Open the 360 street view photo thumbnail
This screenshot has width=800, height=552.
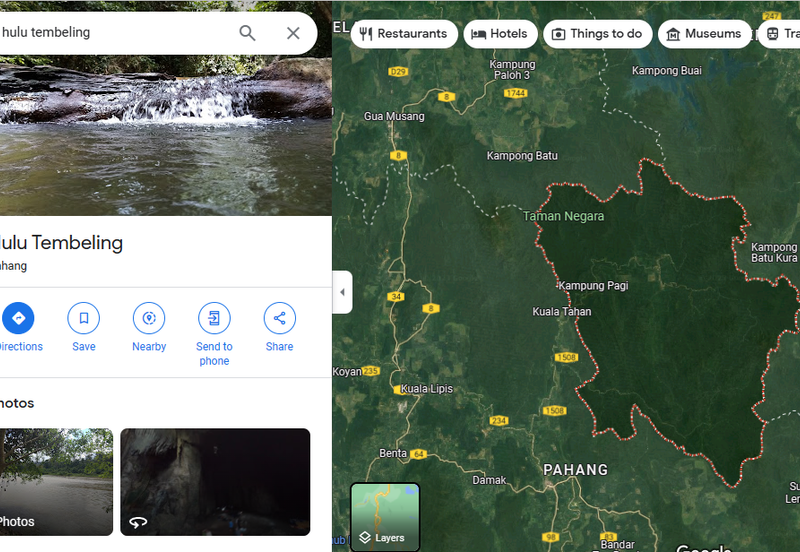click(215, 482)
